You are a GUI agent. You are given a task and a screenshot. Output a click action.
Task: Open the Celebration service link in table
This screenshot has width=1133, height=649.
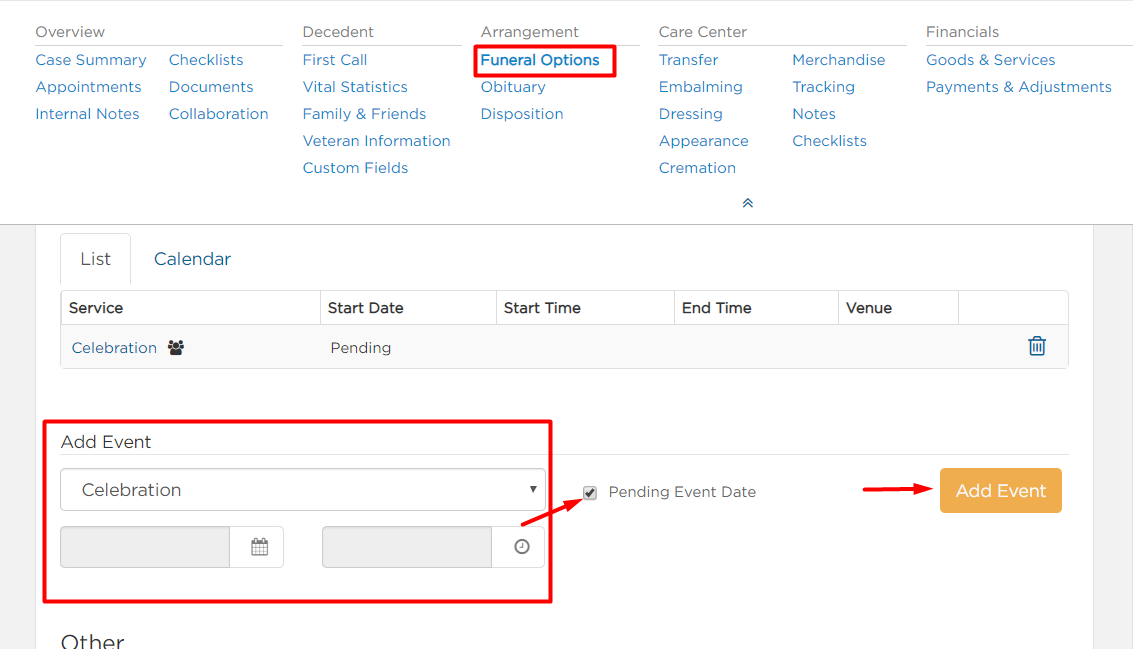114,348
